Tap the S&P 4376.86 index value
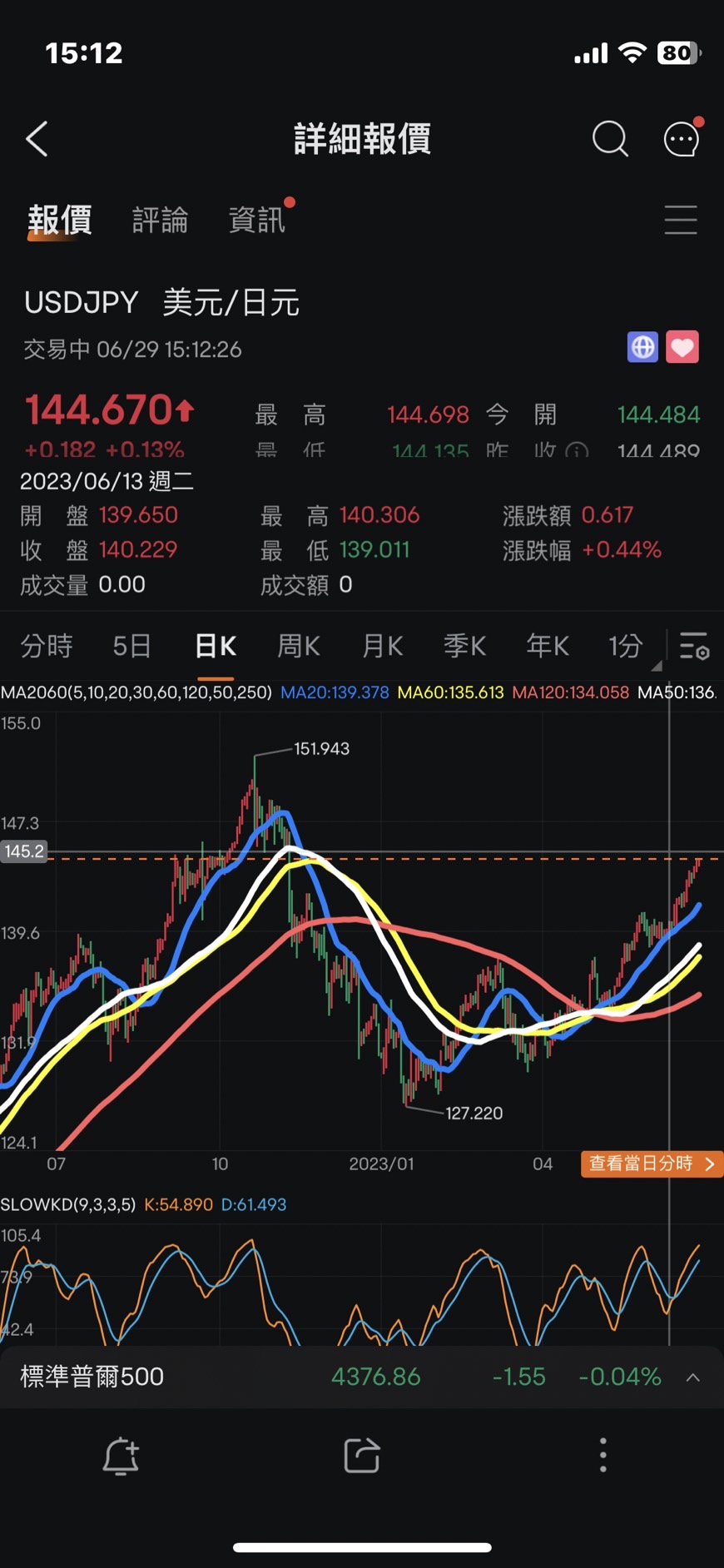The image size is (724, 1568). pyautogui.click(x=376, y=1377)
